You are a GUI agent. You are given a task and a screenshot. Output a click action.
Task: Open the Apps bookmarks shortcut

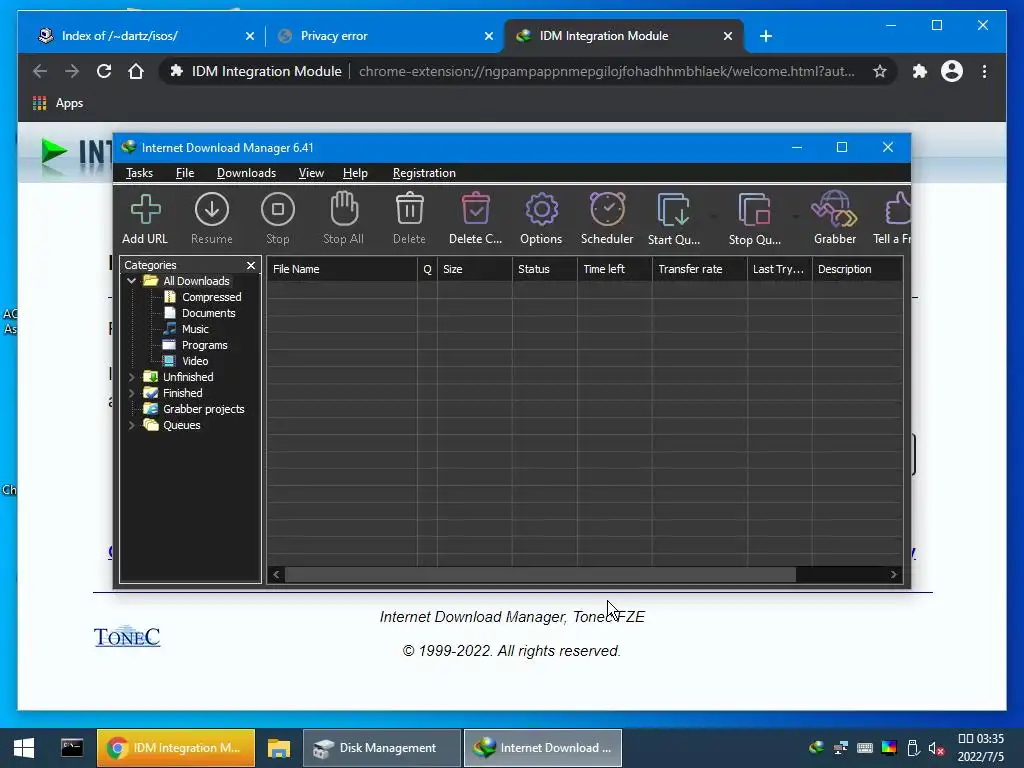point(58,103)
